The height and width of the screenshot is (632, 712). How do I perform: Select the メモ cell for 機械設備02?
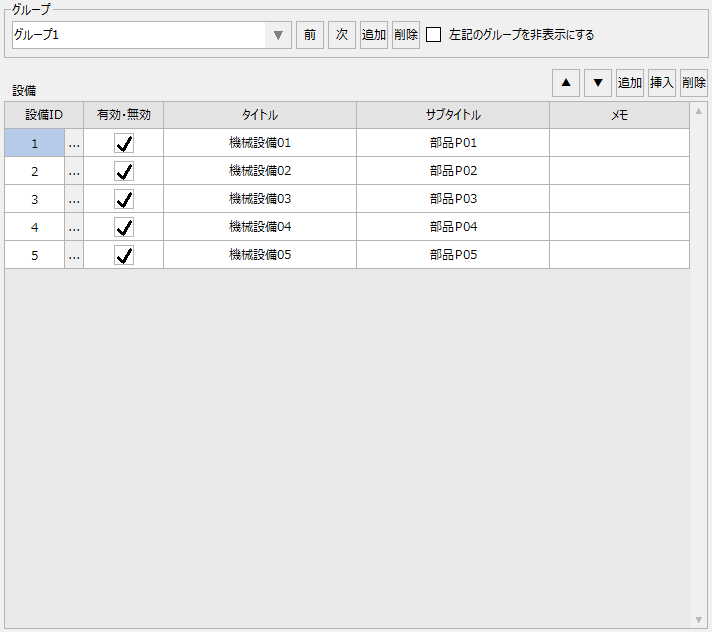coord(619,172)
